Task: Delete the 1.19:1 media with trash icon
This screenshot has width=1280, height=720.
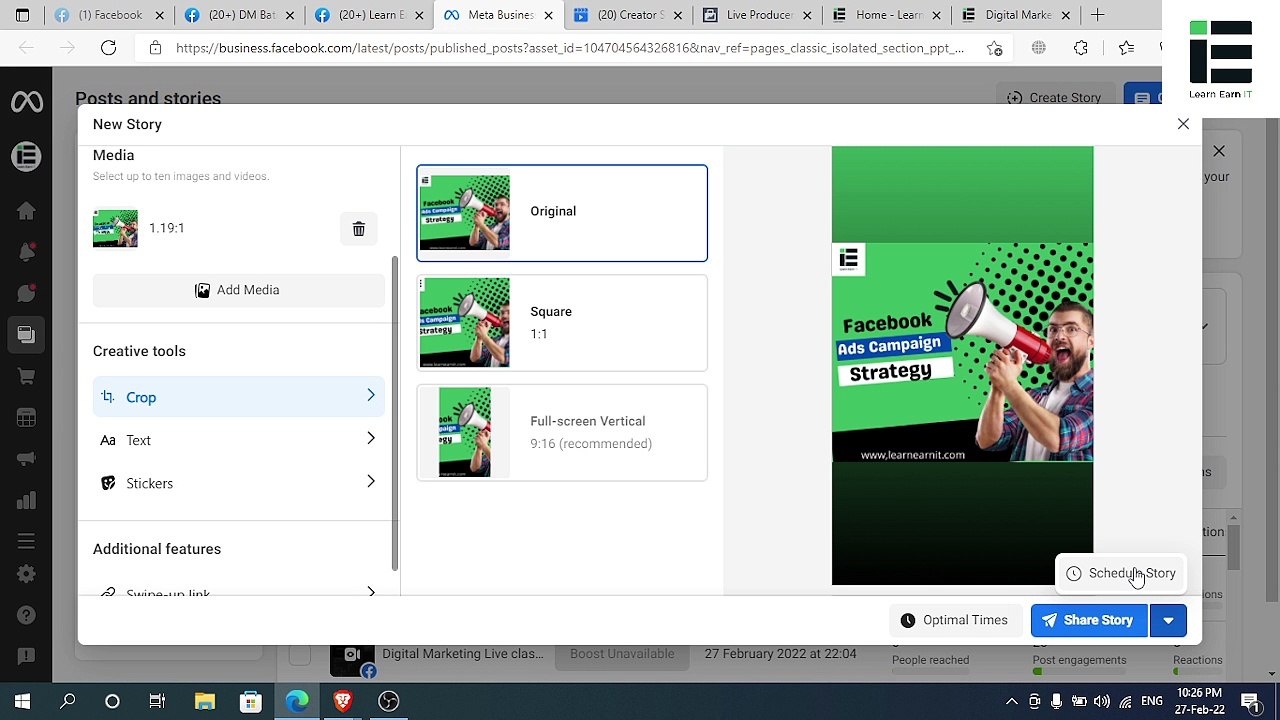Action: 359,229
